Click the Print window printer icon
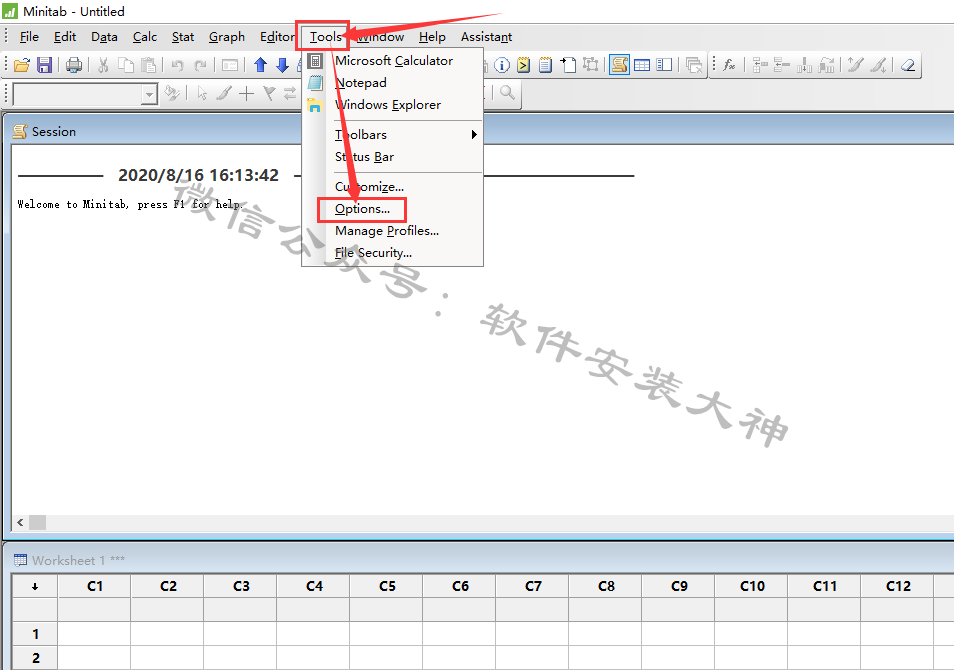Screen dimensions: 954x670 (74, 65)
